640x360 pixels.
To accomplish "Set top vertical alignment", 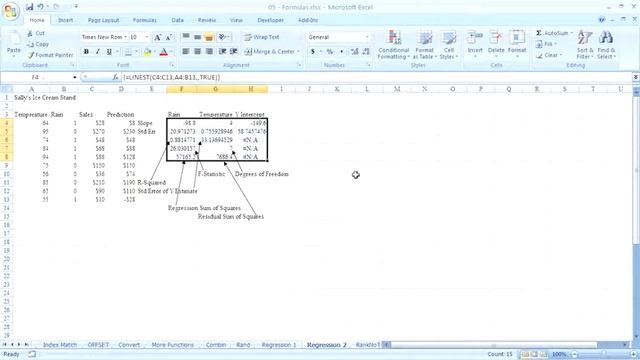I will 186,37.
